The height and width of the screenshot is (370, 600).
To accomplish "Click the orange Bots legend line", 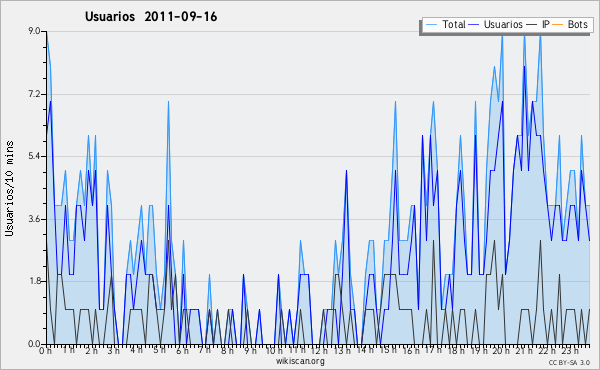I will [558, 25].
